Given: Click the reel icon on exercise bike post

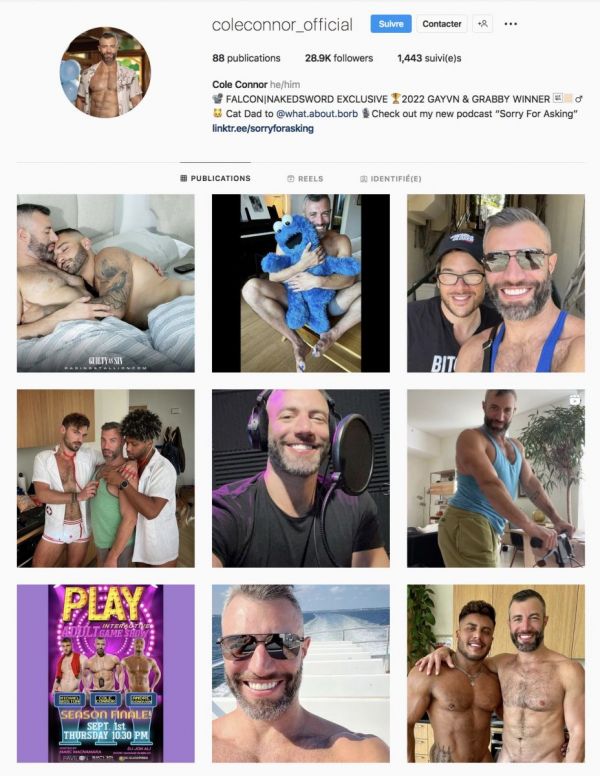Looking at the screenshot, I should (575, 399).
